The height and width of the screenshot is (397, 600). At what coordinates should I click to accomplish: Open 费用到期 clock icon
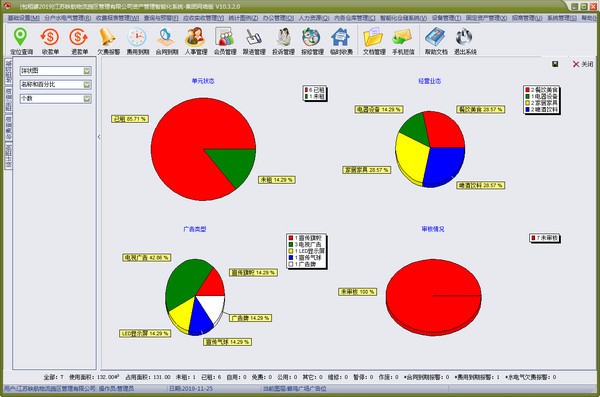coord(137,41)
